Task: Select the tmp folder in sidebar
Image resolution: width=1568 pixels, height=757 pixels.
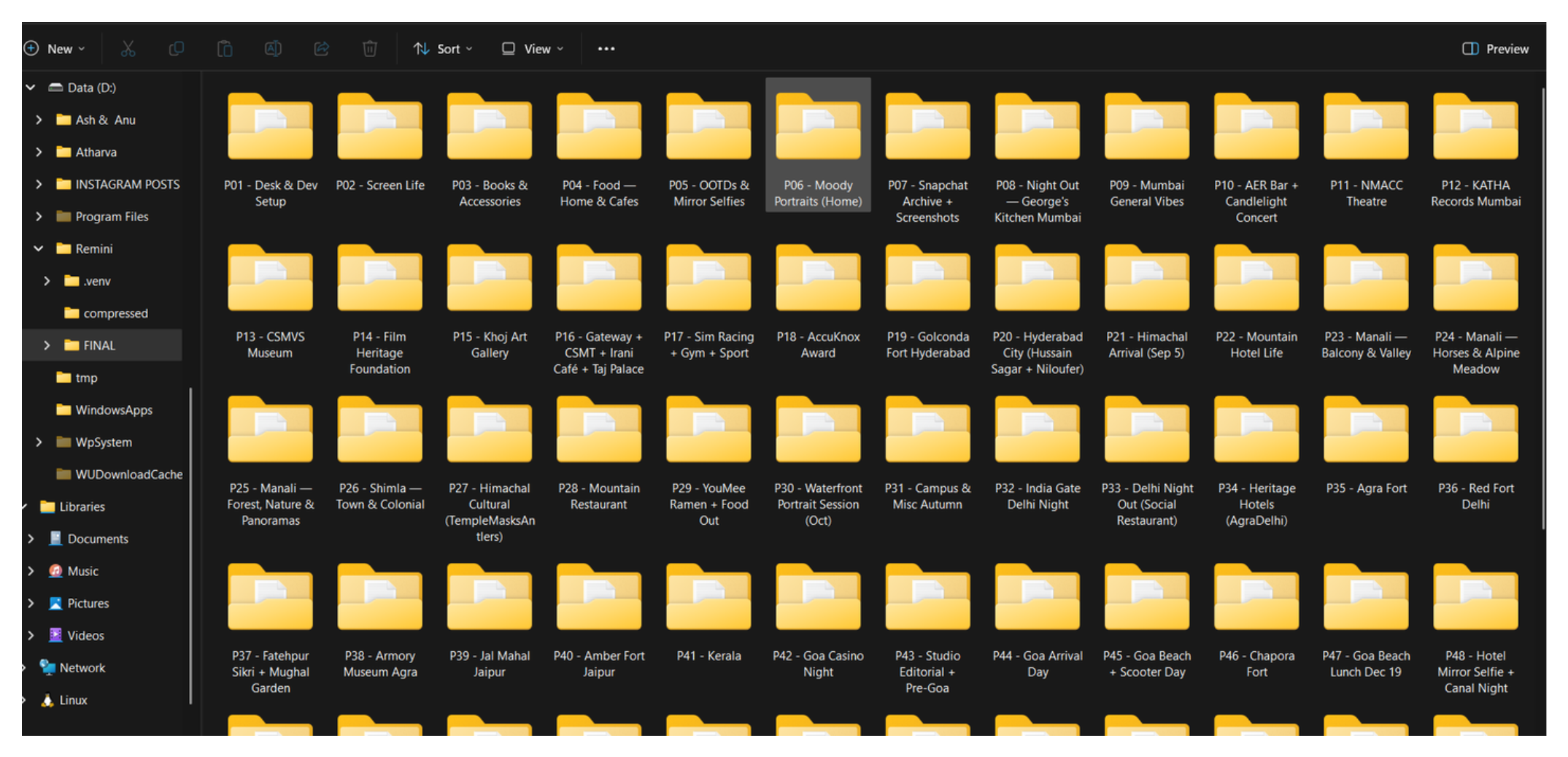Action: point(77,377)
